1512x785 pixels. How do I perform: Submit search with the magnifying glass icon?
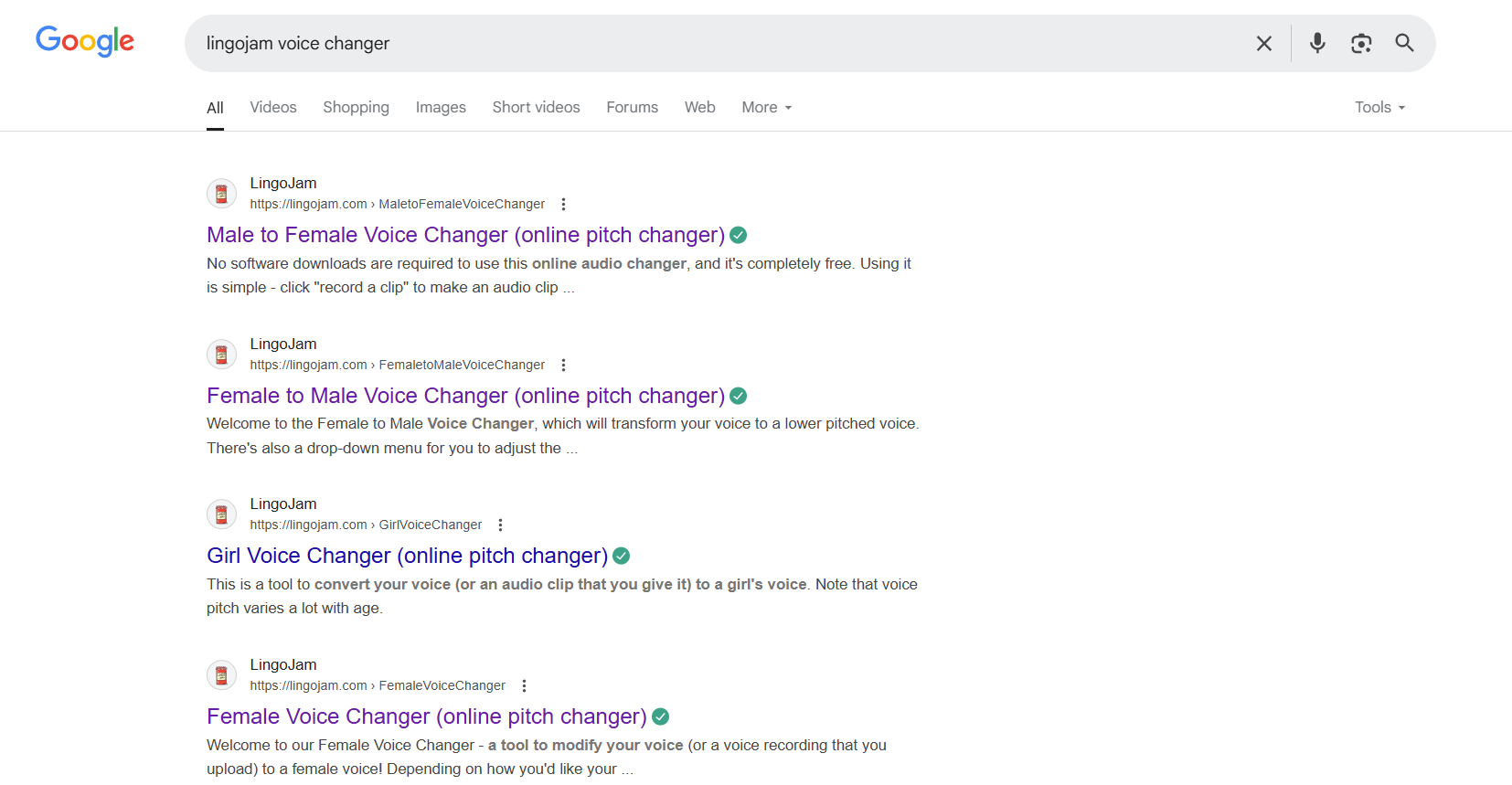pyautogui.click(x=1405, y=43)
